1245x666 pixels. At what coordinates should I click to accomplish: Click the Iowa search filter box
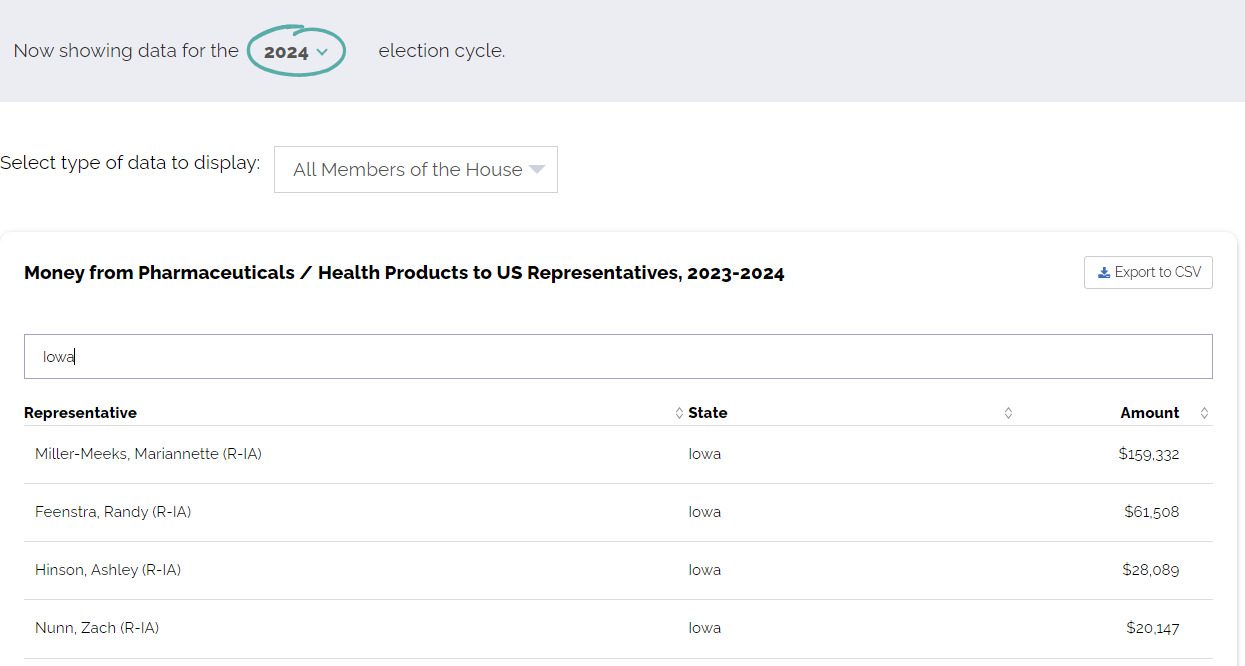coord(616,355)
